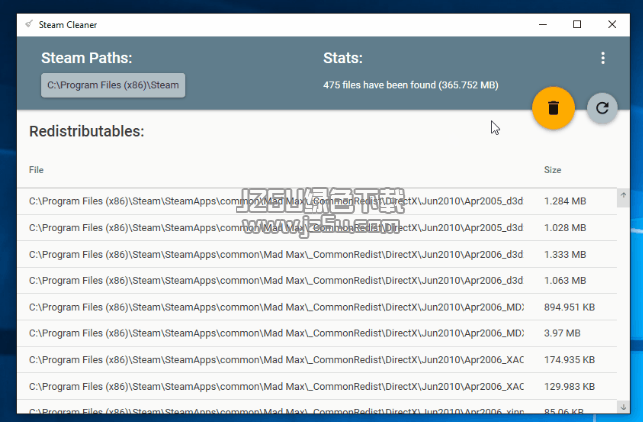Click the '475 files have been found' stats text
Screen dimensions: 643x422
410,85
